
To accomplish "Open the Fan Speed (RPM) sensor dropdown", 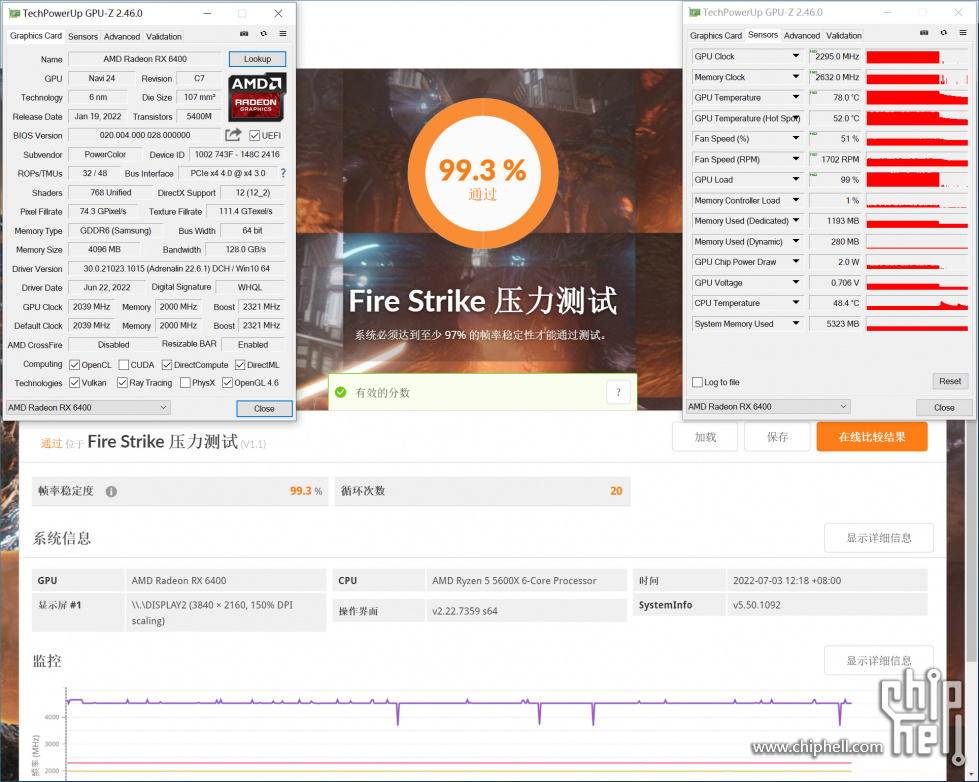I will [796, 159].
